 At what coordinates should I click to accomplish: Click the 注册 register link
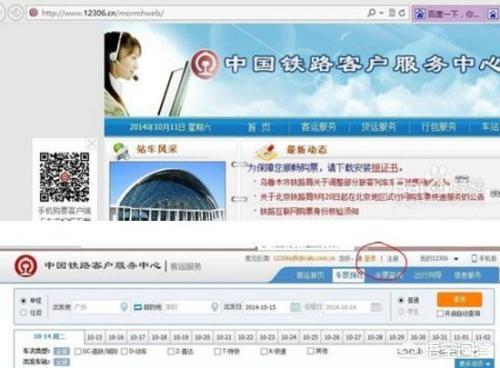click(x=393, y=258)
